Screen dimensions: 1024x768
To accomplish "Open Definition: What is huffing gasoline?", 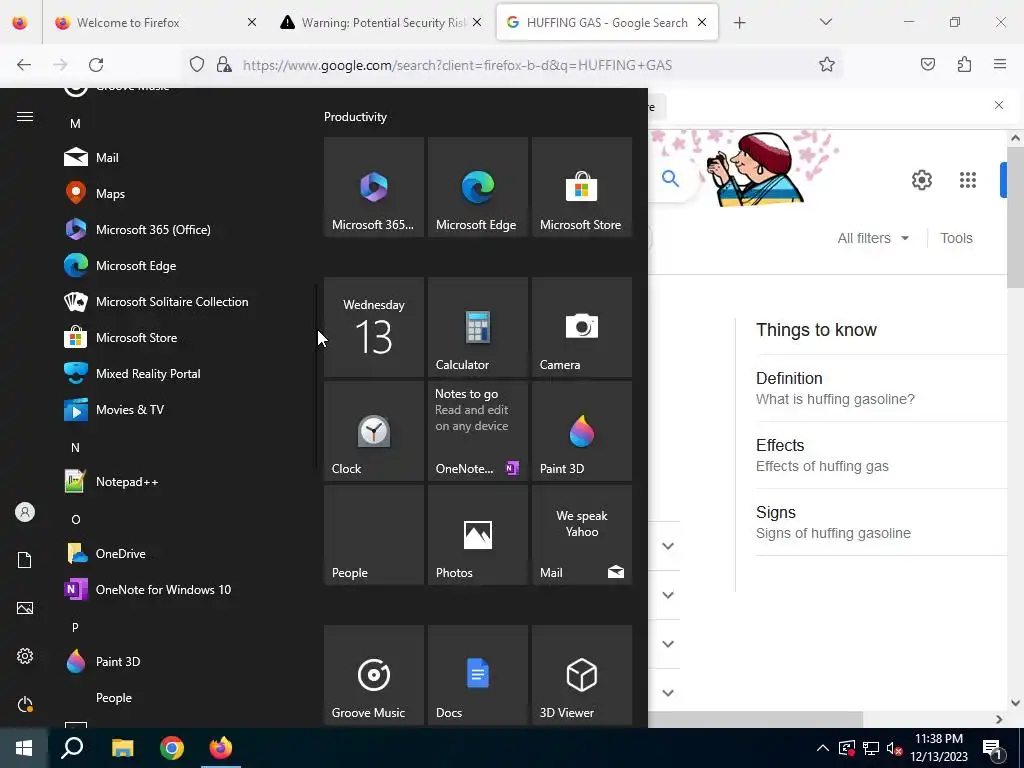I will point(880,388).
